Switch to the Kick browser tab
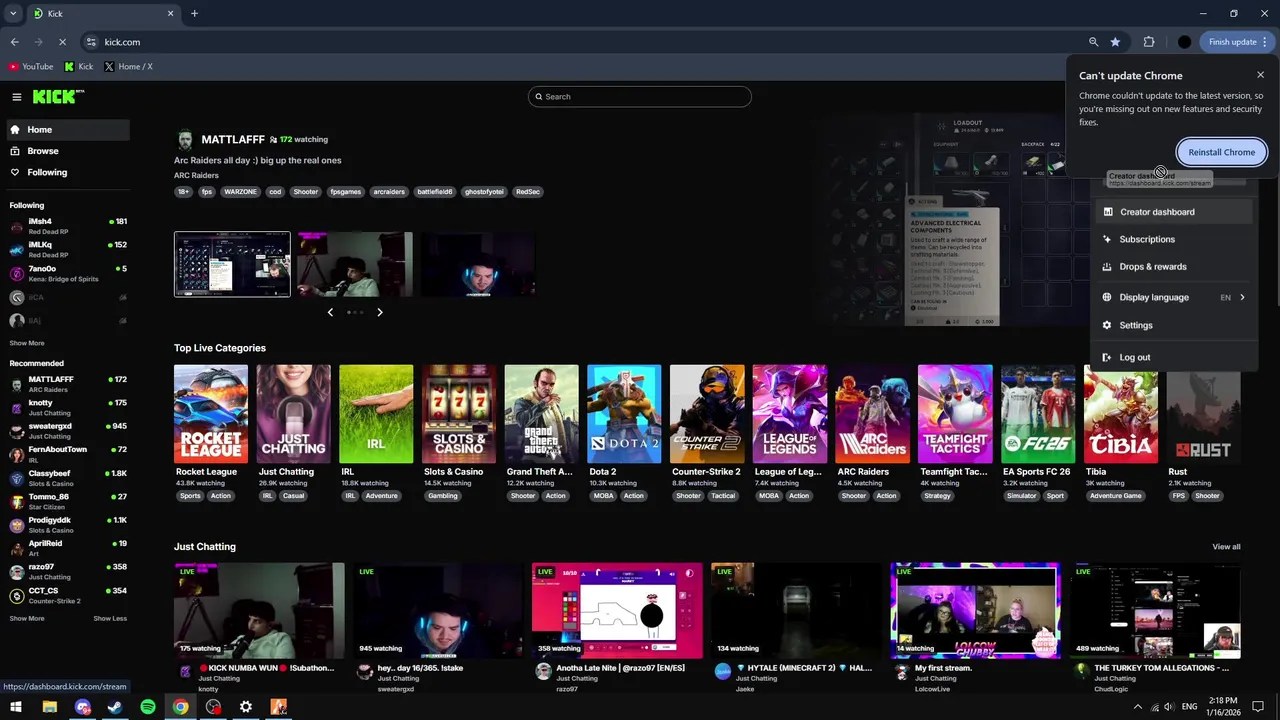Viewport: 1280px width, 720px height. (103, 14)
